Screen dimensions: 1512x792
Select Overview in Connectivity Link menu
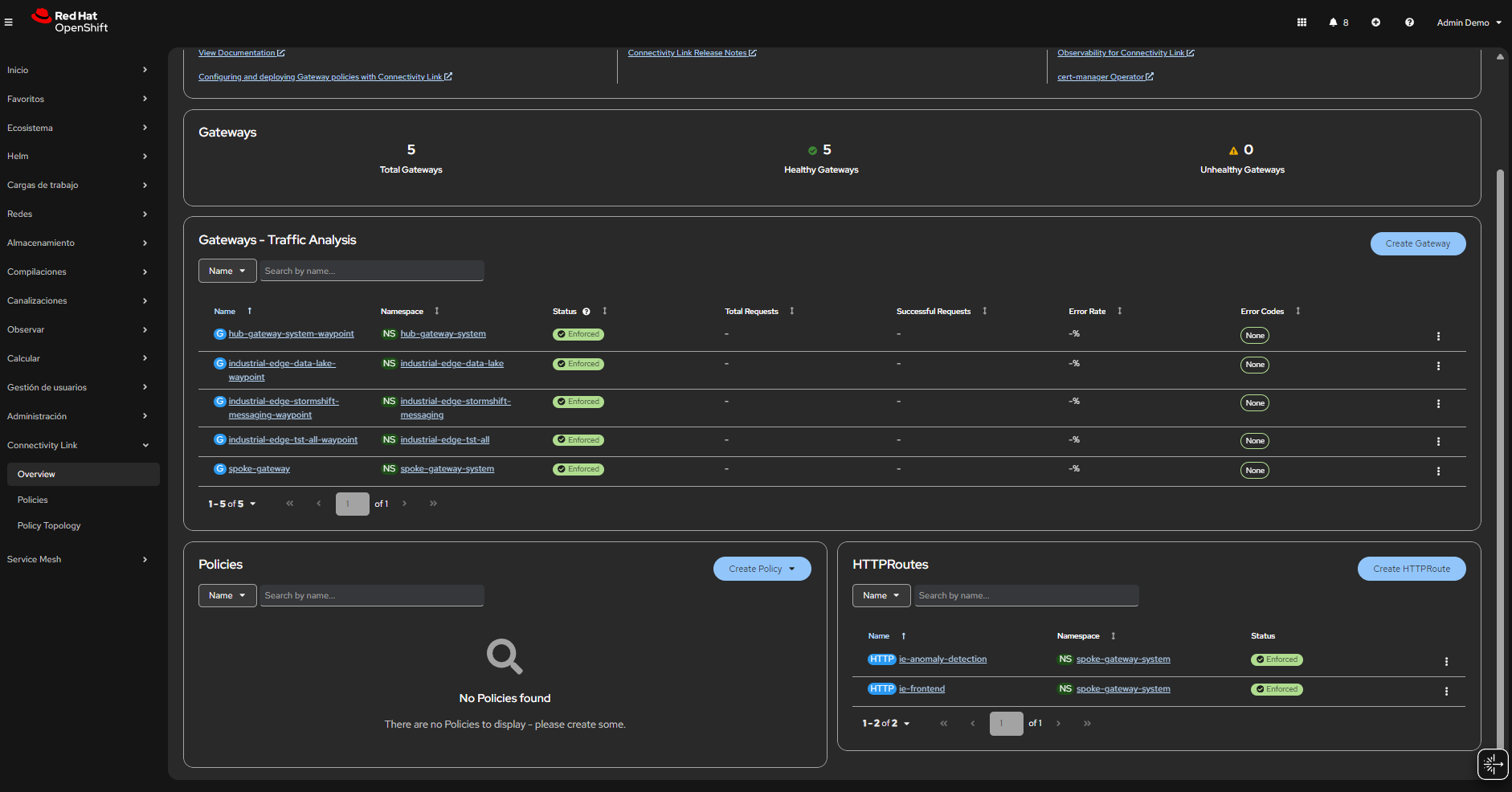point(84,474)
